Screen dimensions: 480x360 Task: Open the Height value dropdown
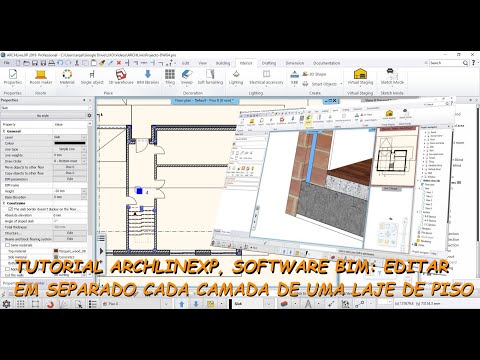pos(84,191)
